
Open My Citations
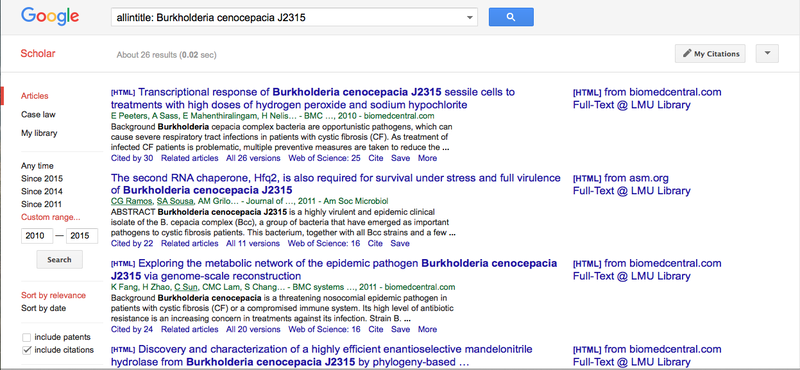click(x=710, y=54)
